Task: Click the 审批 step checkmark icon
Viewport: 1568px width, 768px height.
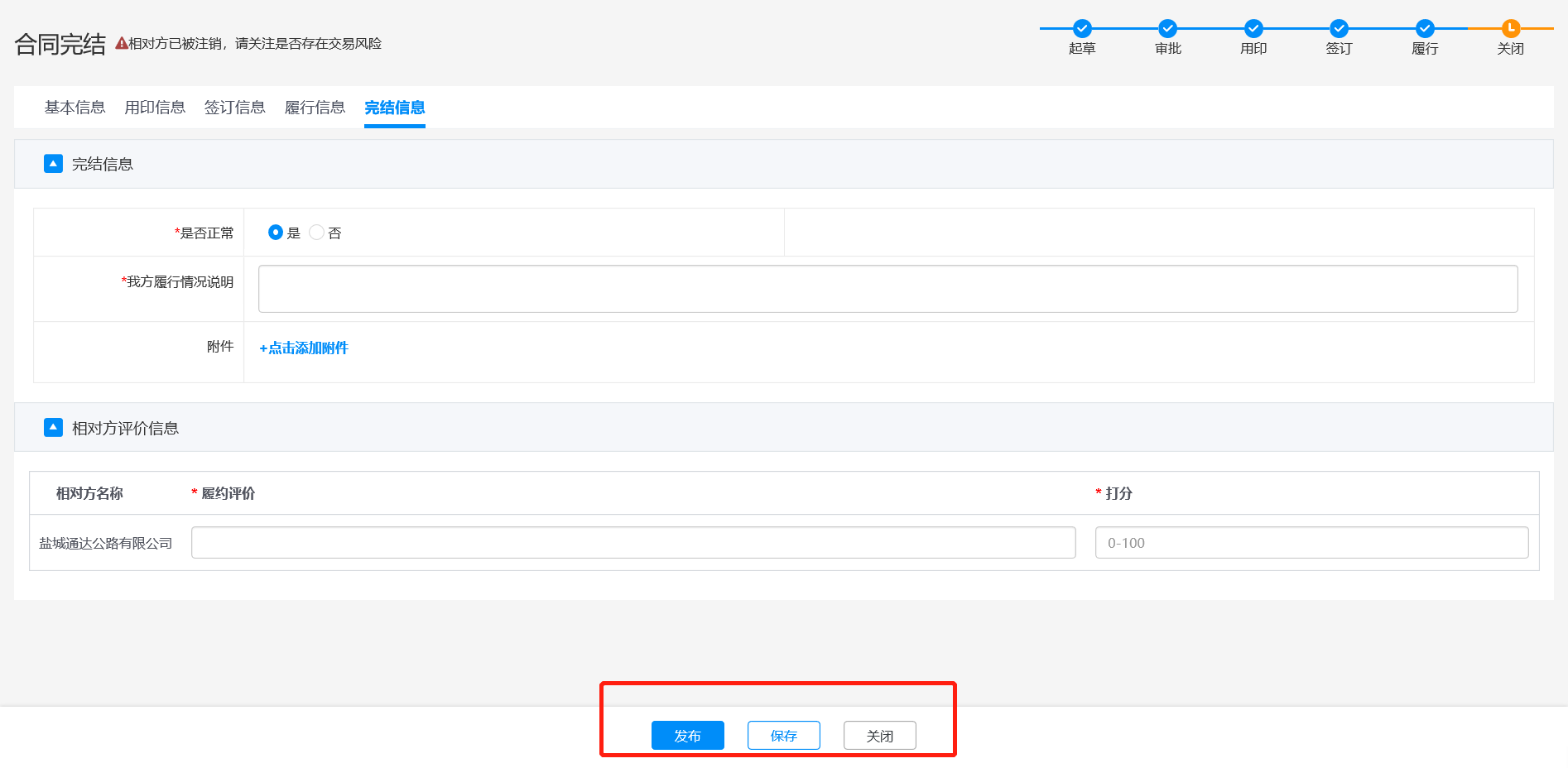Action: coord(1167,28)
